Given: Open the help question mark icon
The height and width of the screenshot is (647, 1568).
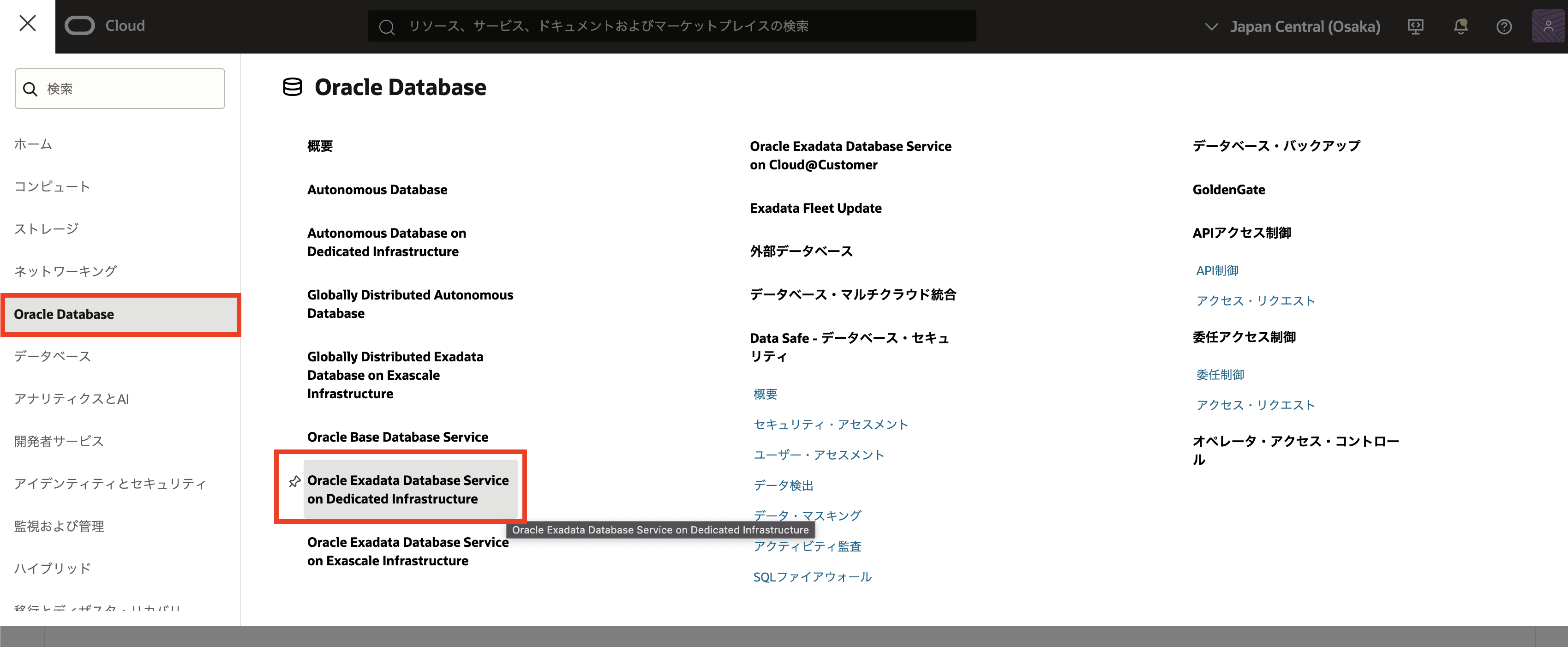Looking at the screenshot, I should [x=1503, y=26].
